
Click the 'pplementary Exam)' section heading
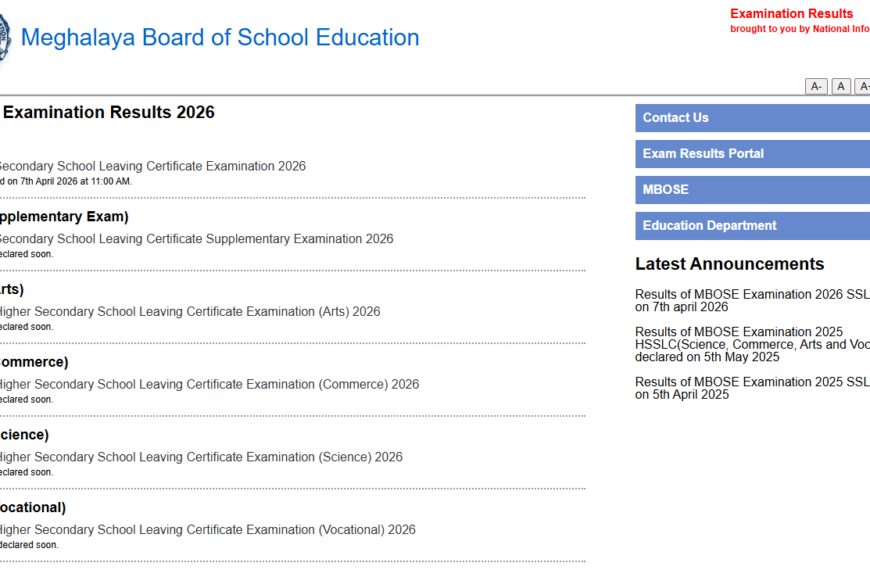pyautogui.click(x=64, y=216)
